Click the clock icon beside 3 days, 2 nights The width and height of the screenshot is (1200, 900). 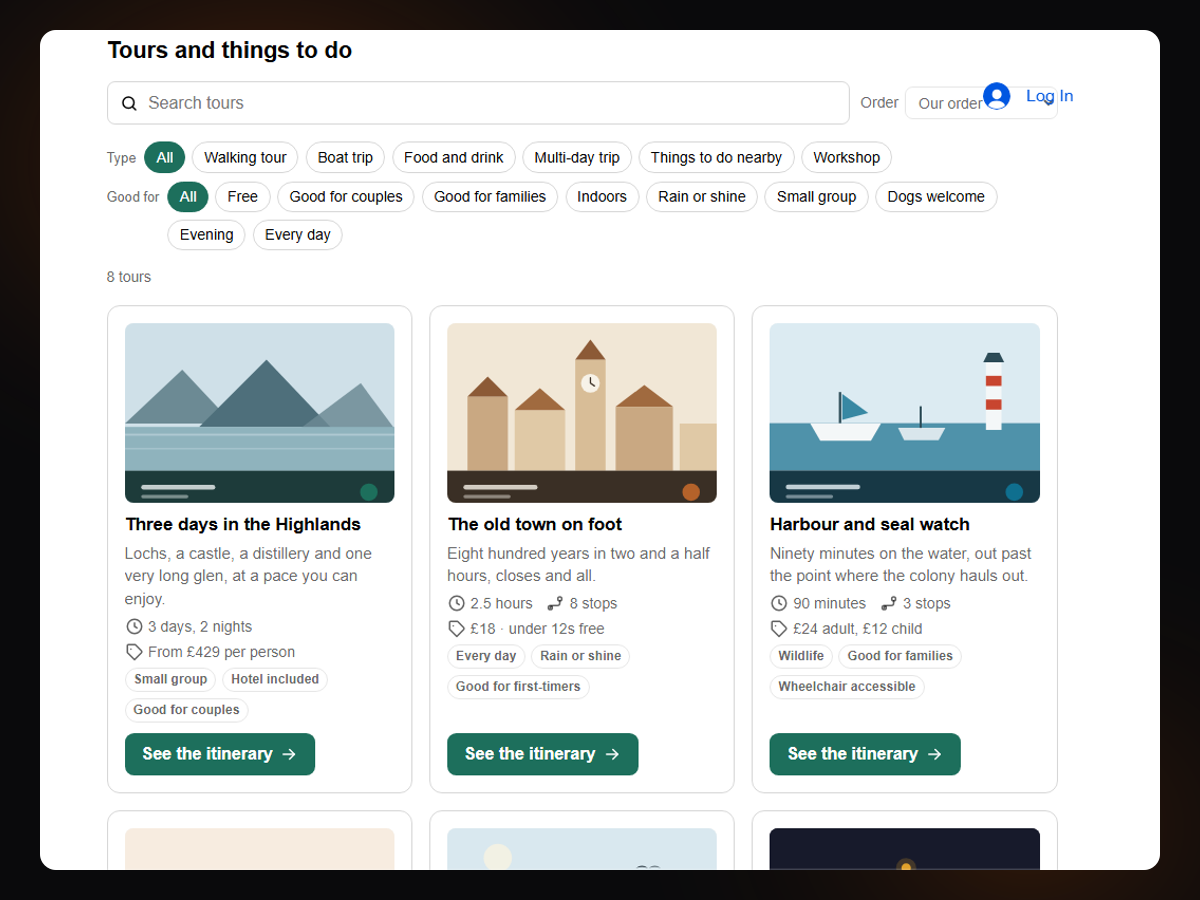pos(134,627)
